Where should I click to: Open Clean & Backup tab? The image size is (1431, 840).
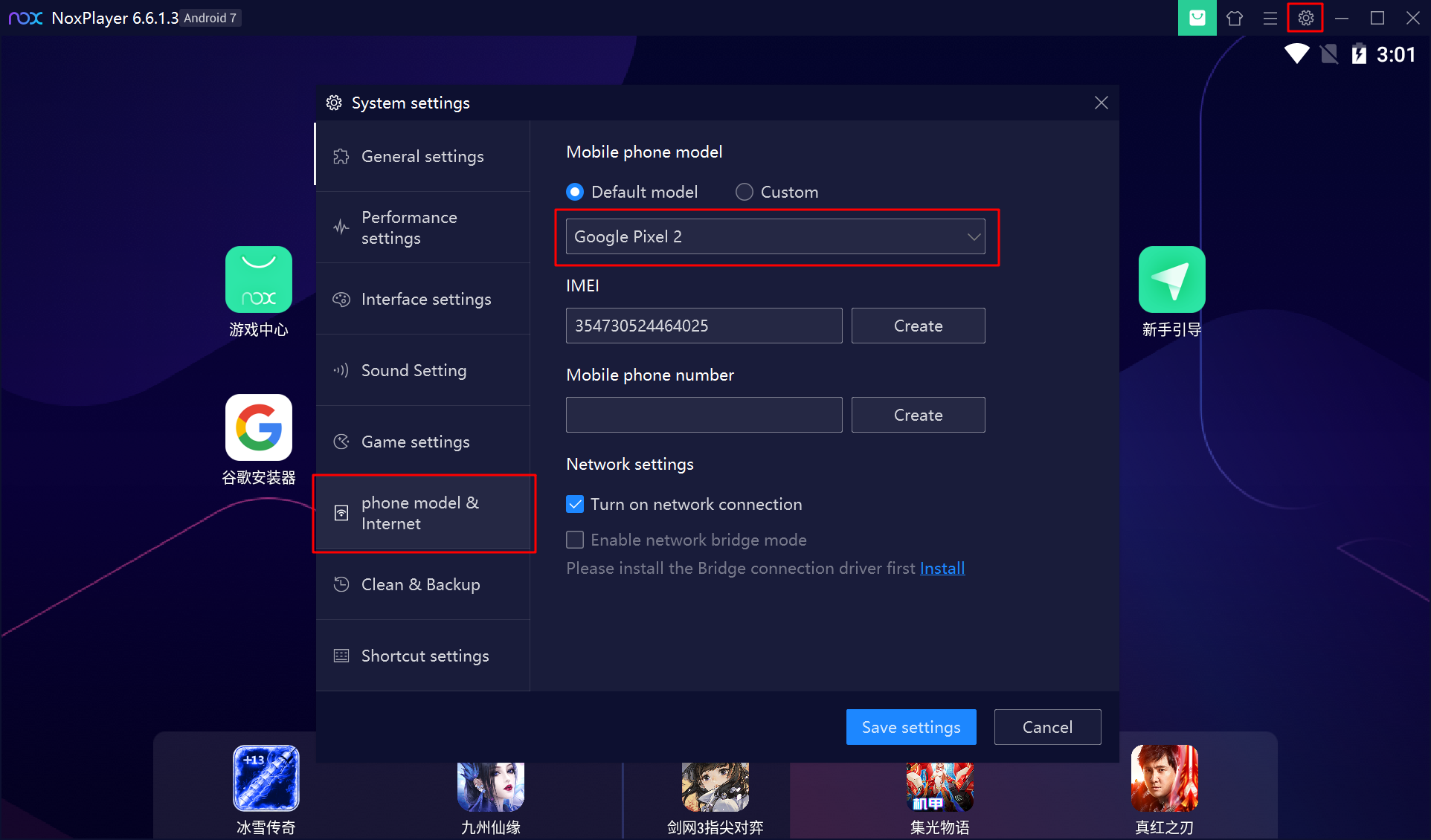(422, 584)
